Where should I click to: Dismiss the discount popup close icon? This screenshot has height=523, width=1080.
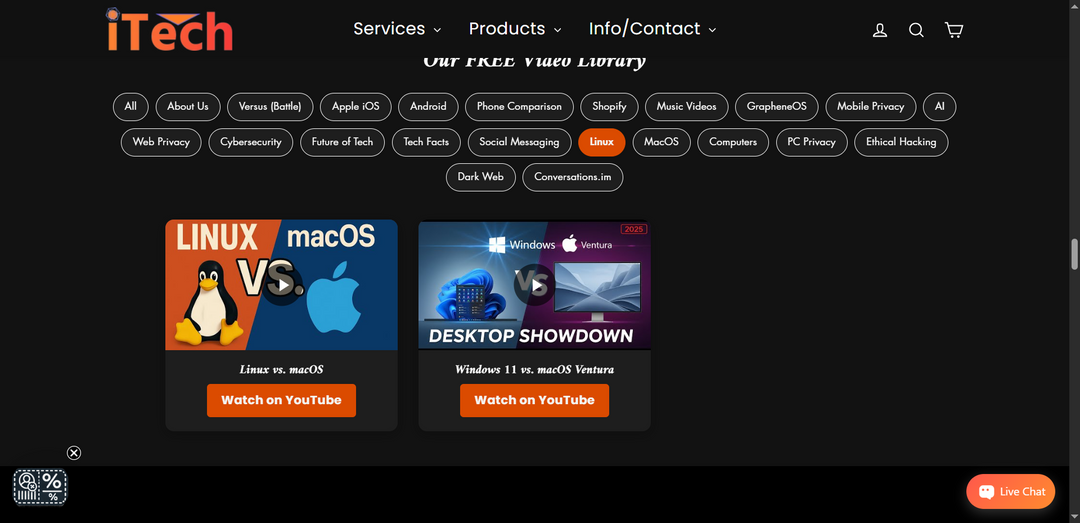click(x=74, y=453)
